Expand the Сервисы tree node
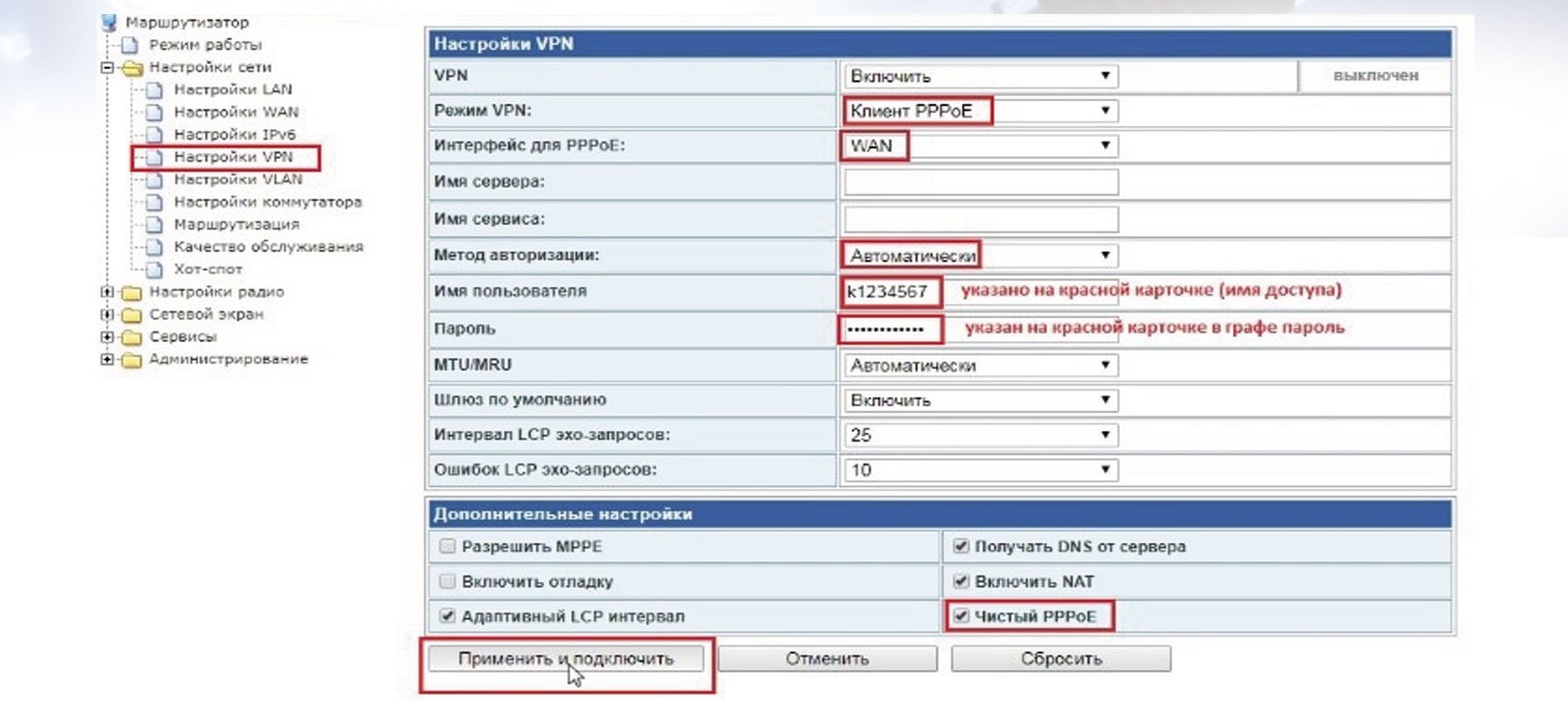1568x715 pixels. coord(107,337)
